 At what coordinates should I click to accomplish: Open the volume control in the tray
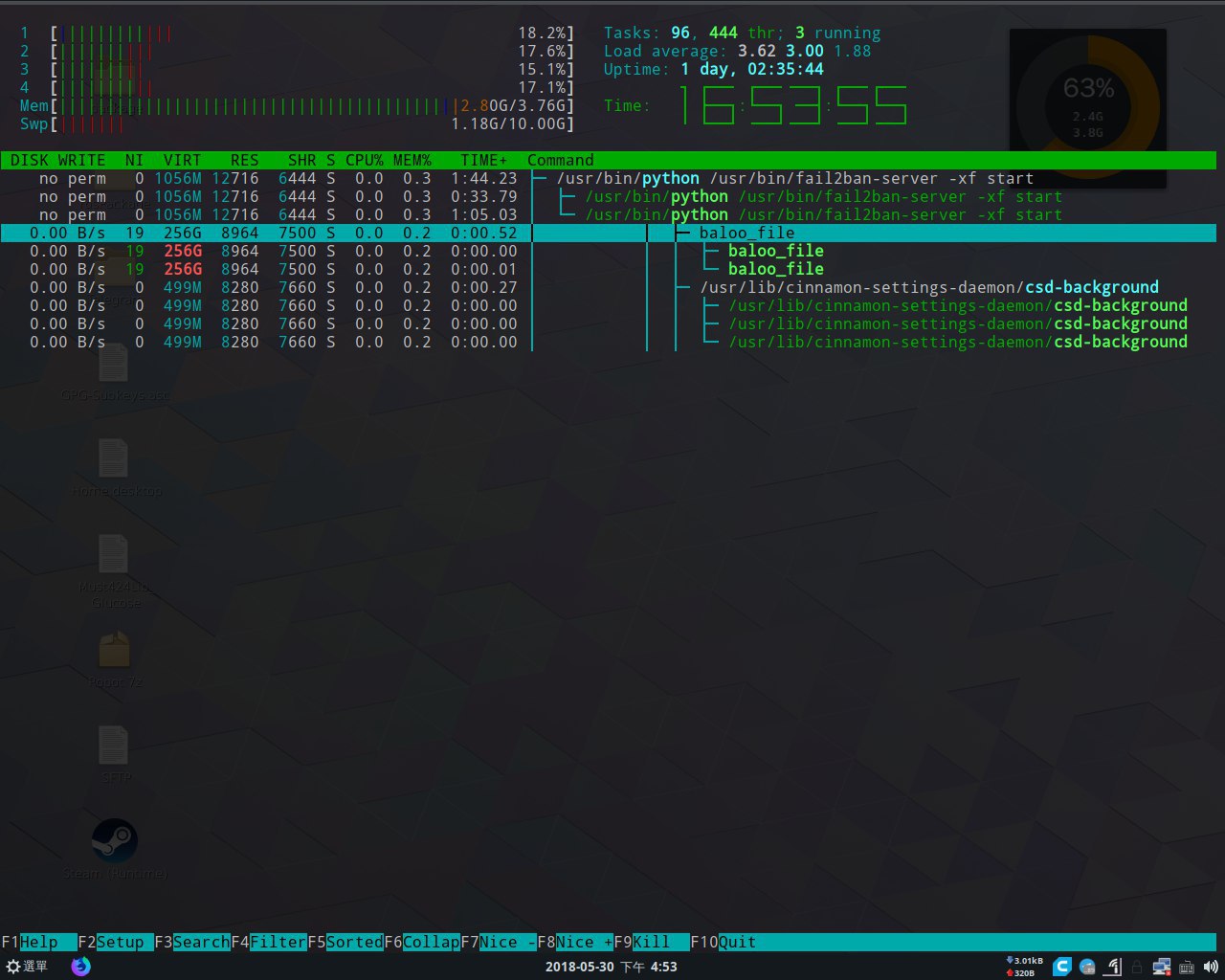(1211, 967)
